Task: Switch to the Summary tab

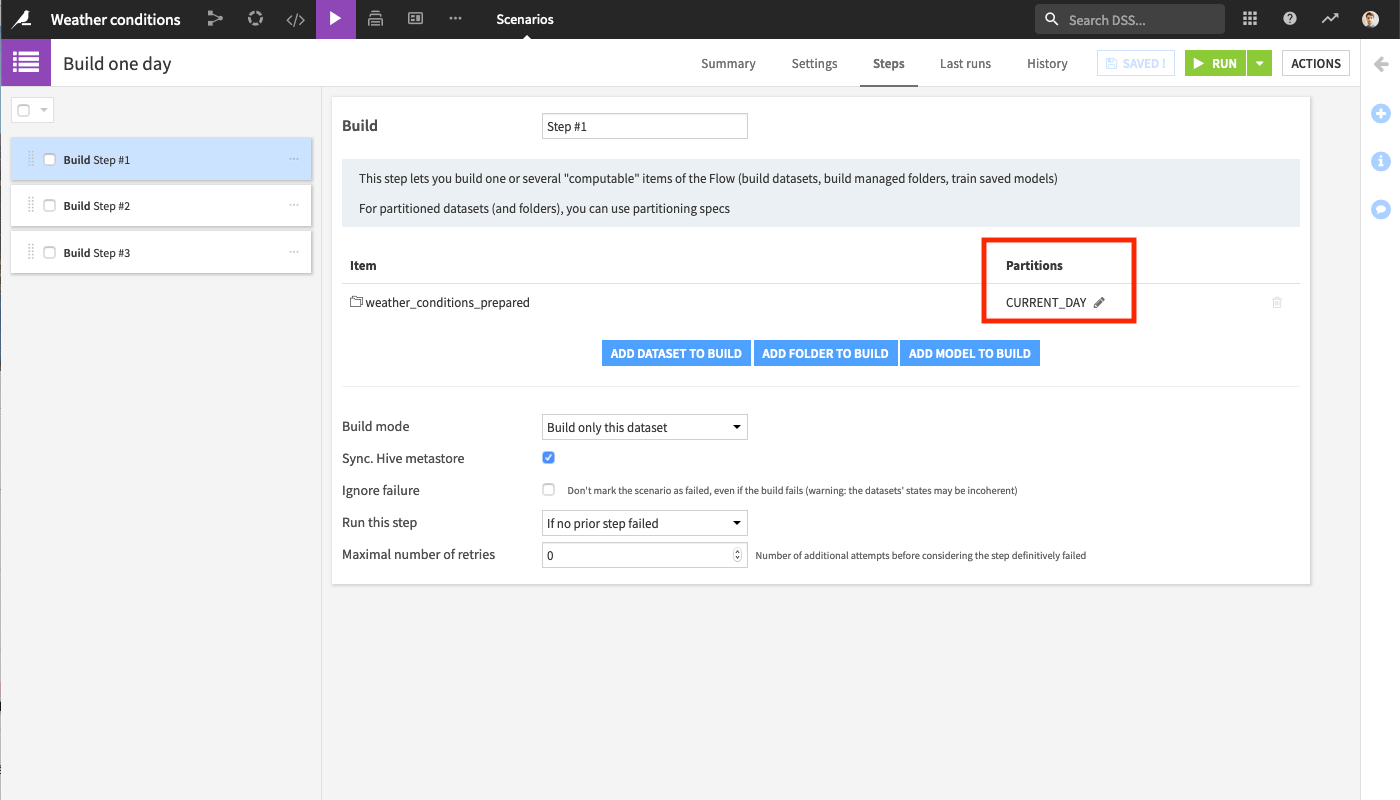Action: 728,63
